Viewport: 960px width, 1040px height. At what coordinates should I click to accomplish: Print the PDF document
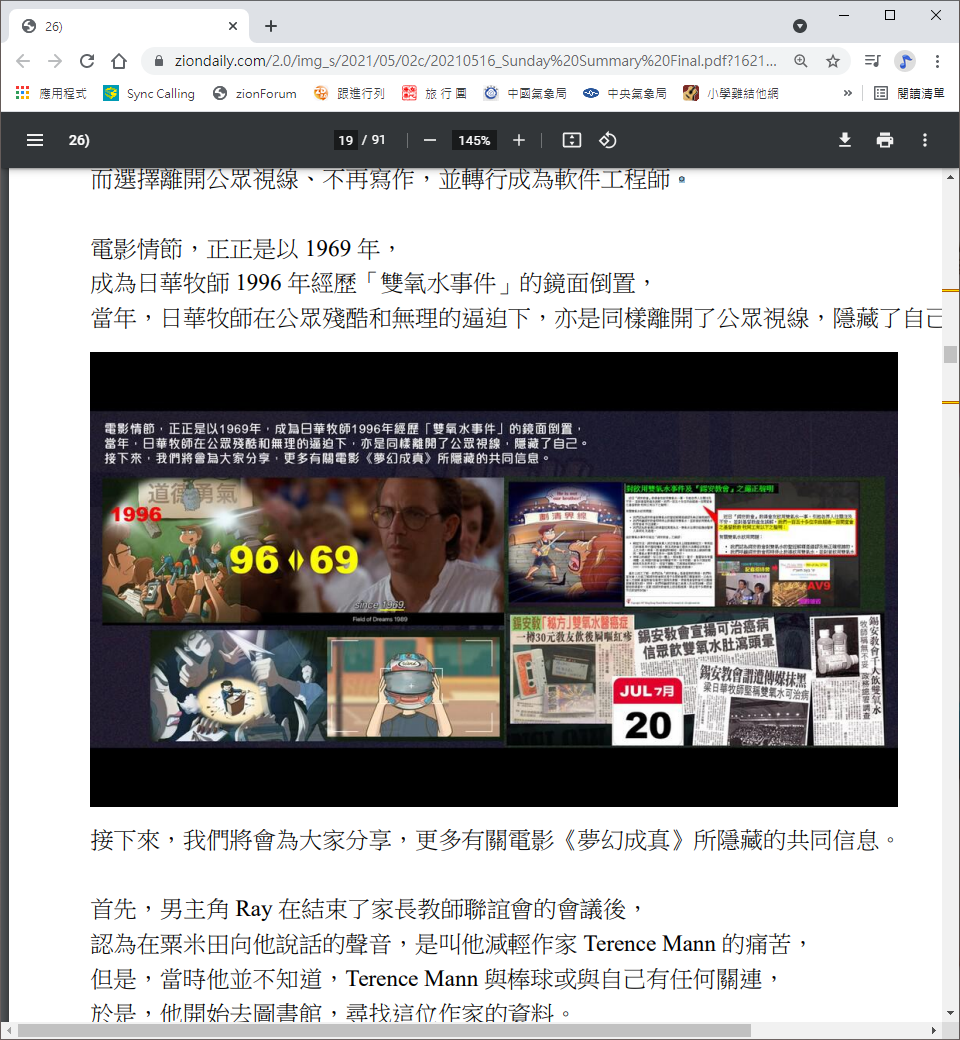pyautogui.click(x=884, y=140)
